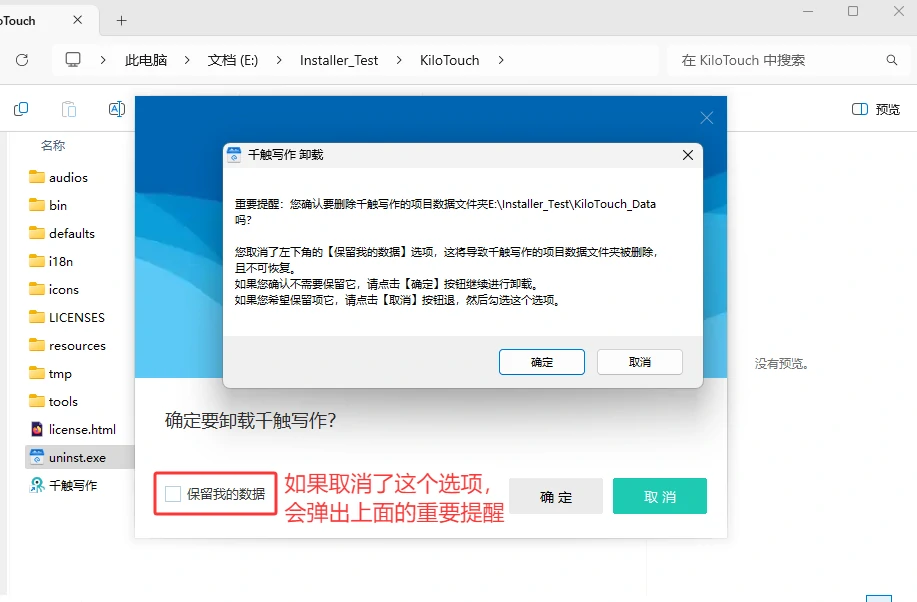Close the blue uninstaller window with X

pyautogui.click(x=706, y=118)
